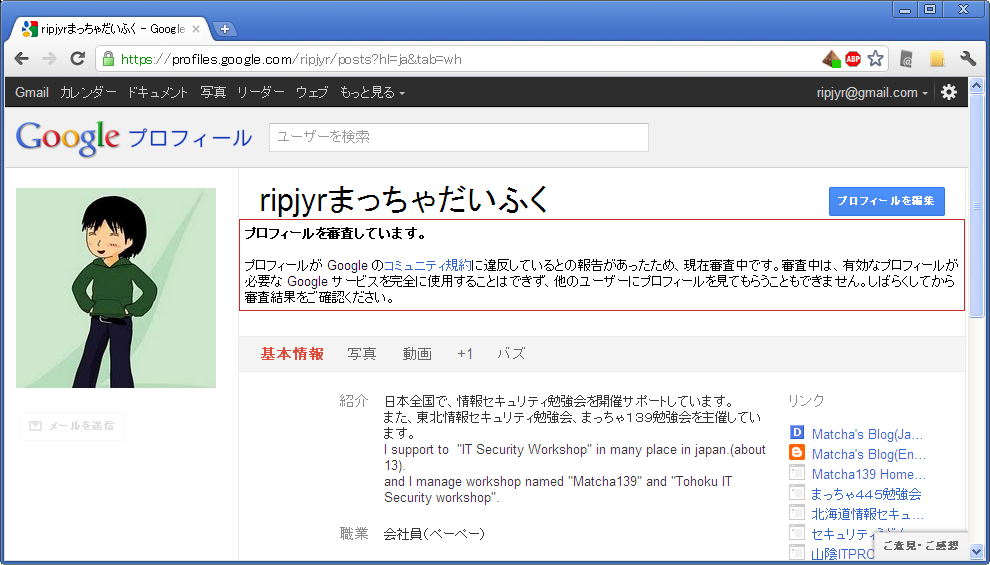Screen dimensions: 990x565
Task: Open Google settings gear icon
Action: point(948,92)
